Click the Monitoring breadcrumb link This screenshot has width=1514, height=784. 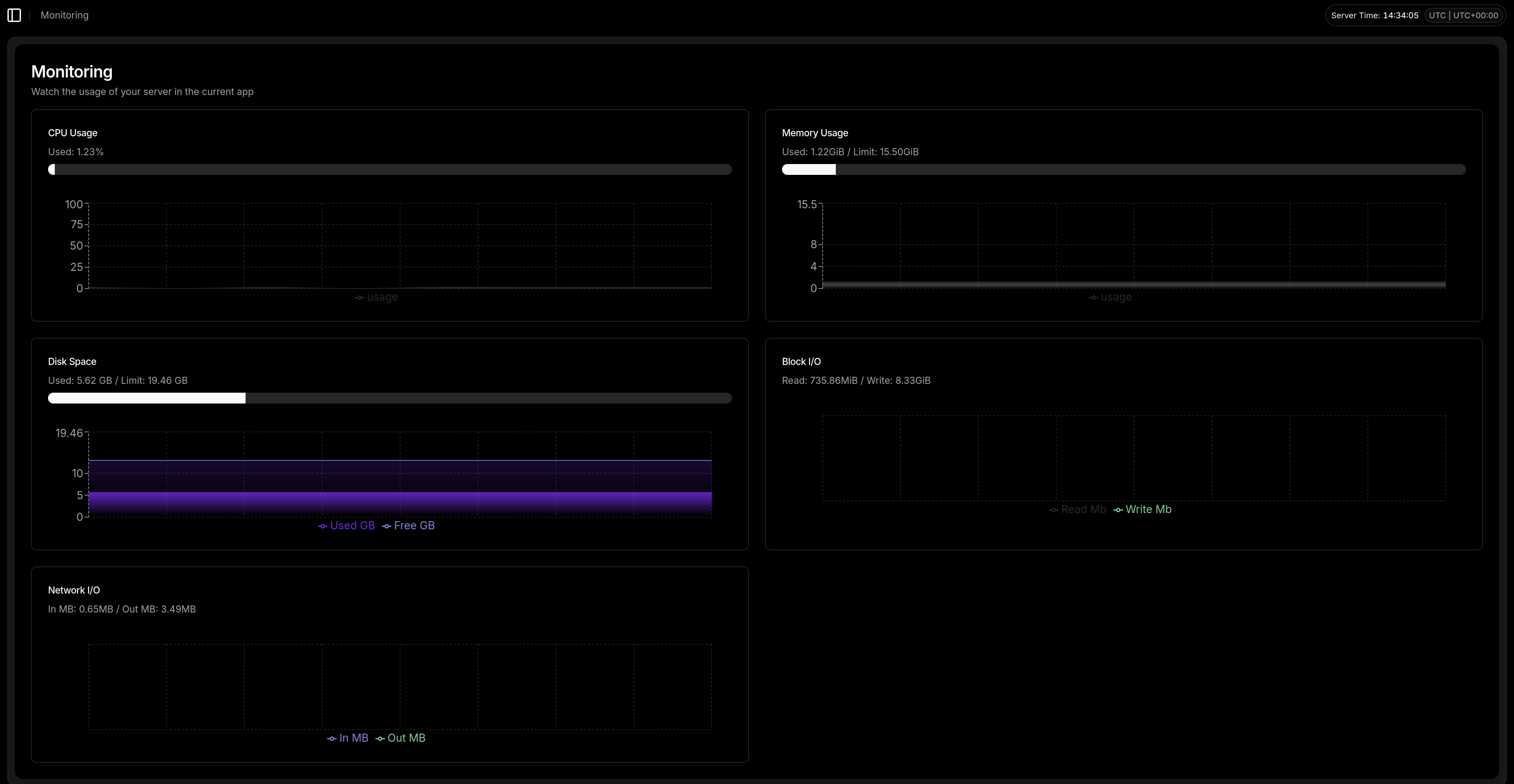tap(64, 15)
